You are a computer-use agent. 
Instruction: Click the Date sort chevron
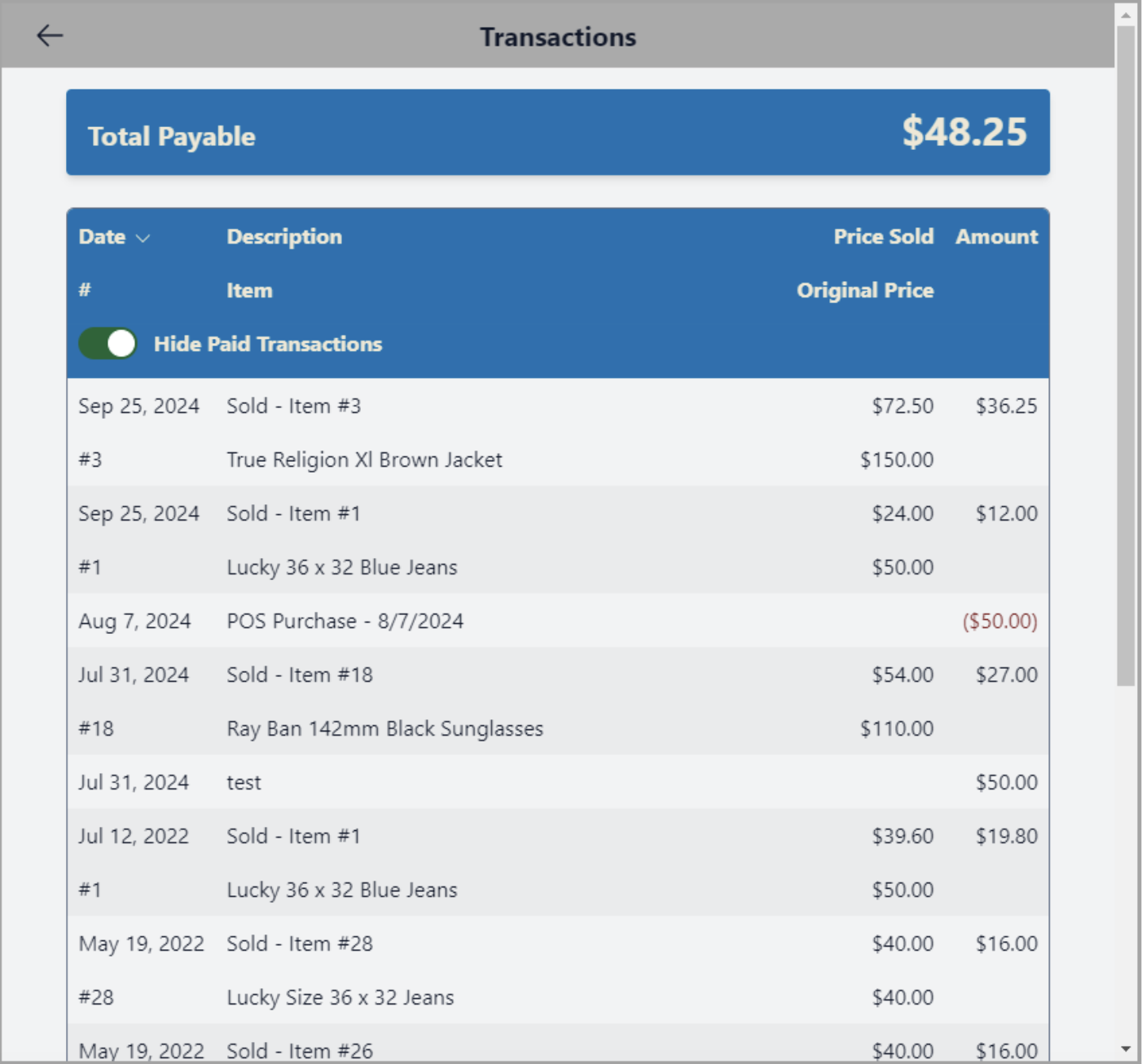tap(143, 238)
